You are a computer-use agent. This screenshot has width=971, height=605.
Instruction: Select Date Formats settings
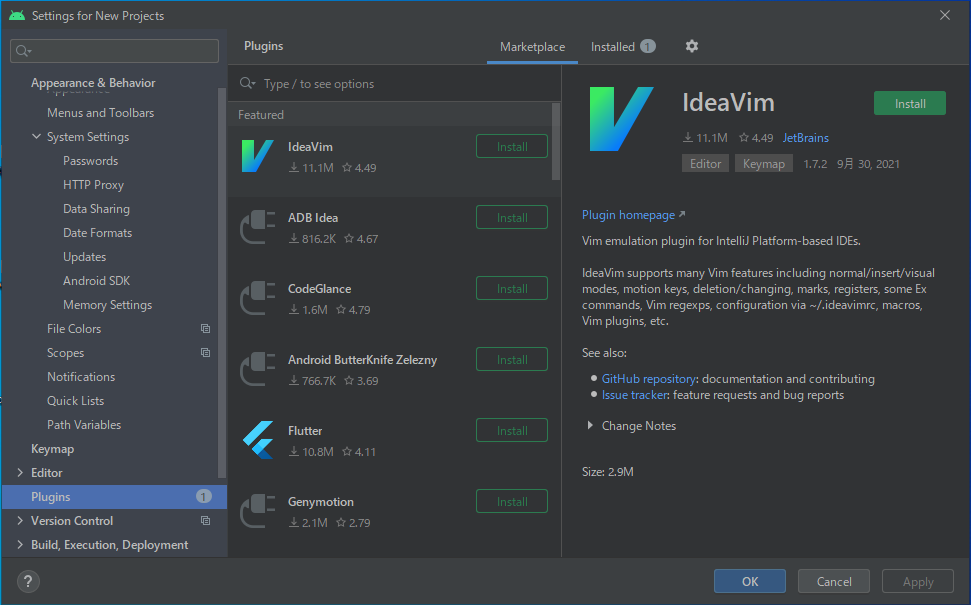coord(97,233)
